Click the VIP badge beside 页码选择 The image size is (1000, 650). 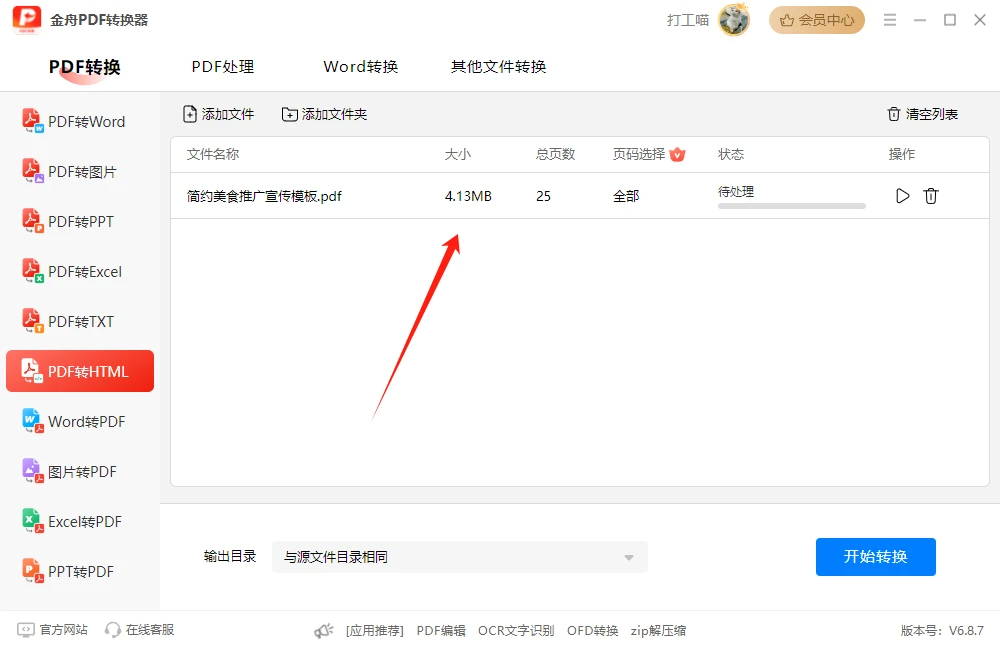pos(677,154)
